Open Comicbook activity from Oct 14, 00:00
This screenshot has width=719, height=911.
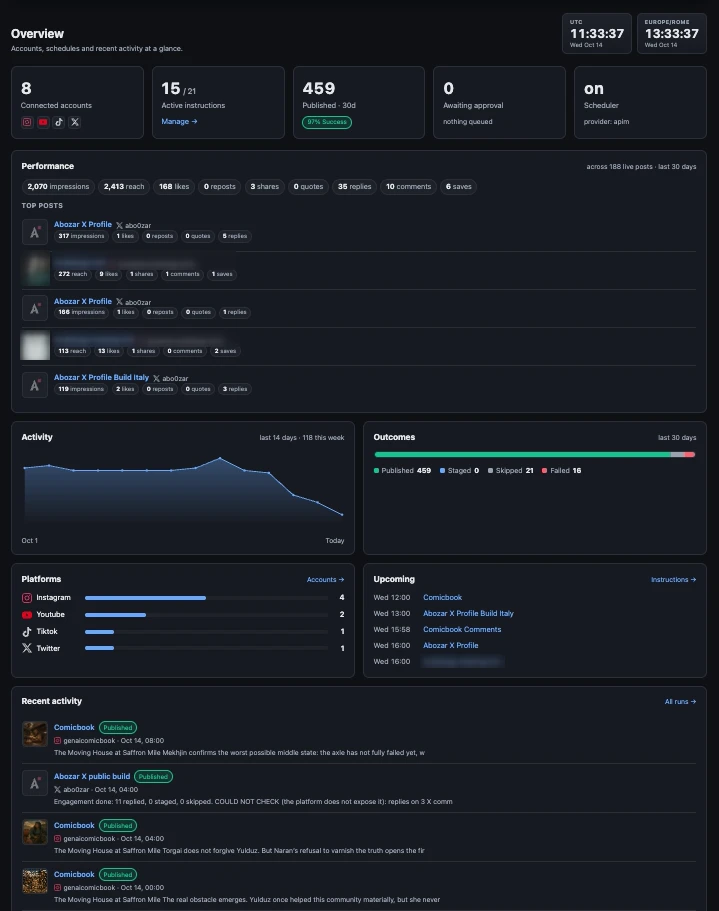coord(74,874)
